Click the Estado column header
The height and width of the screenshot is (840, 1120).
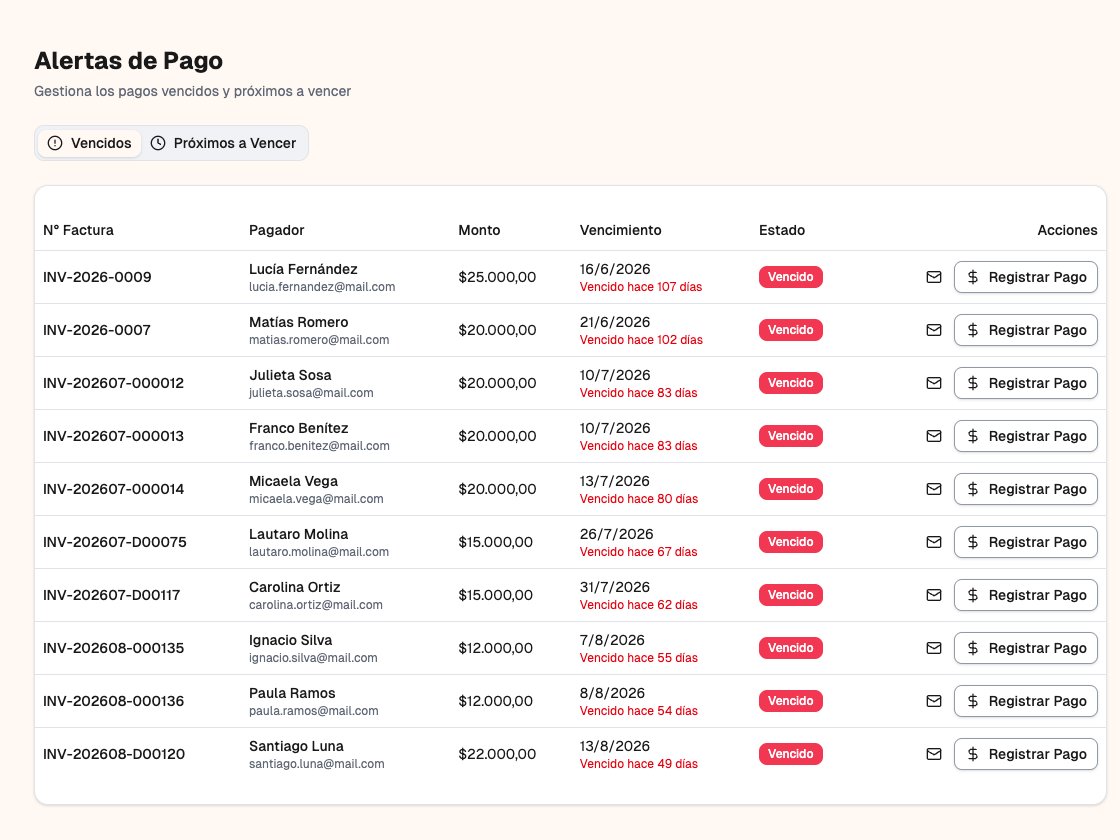[x=781, y=230]
